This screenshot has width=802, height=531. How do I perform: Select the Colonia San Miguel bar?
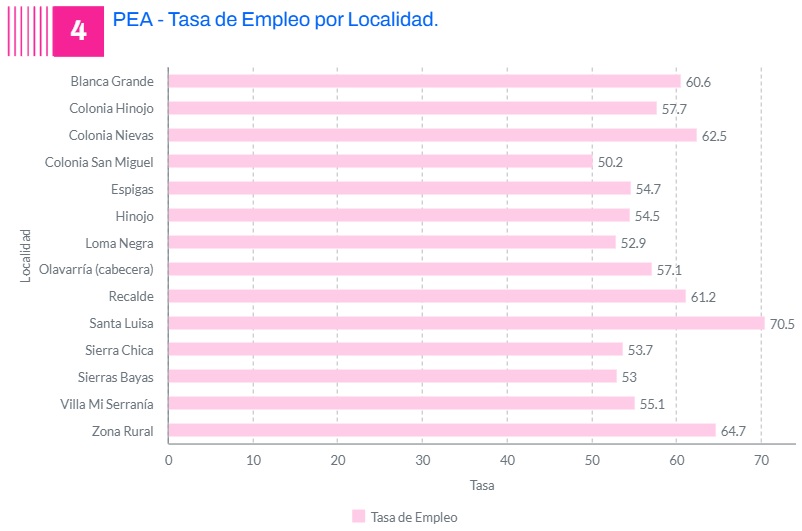pos(380,161)
